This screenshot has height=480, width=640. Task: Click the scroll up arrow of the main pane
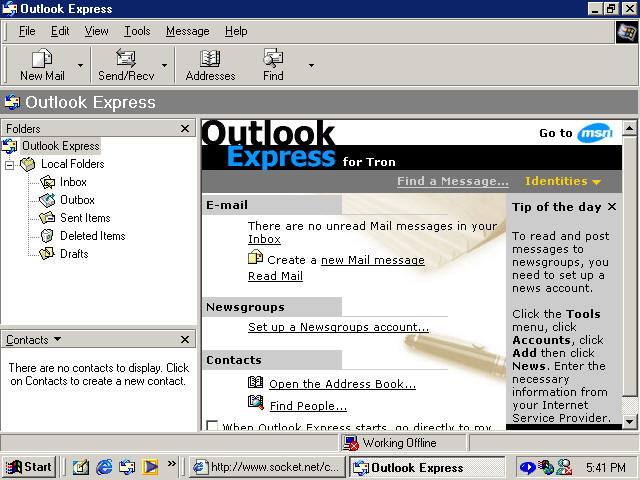[x=629, y=129]
